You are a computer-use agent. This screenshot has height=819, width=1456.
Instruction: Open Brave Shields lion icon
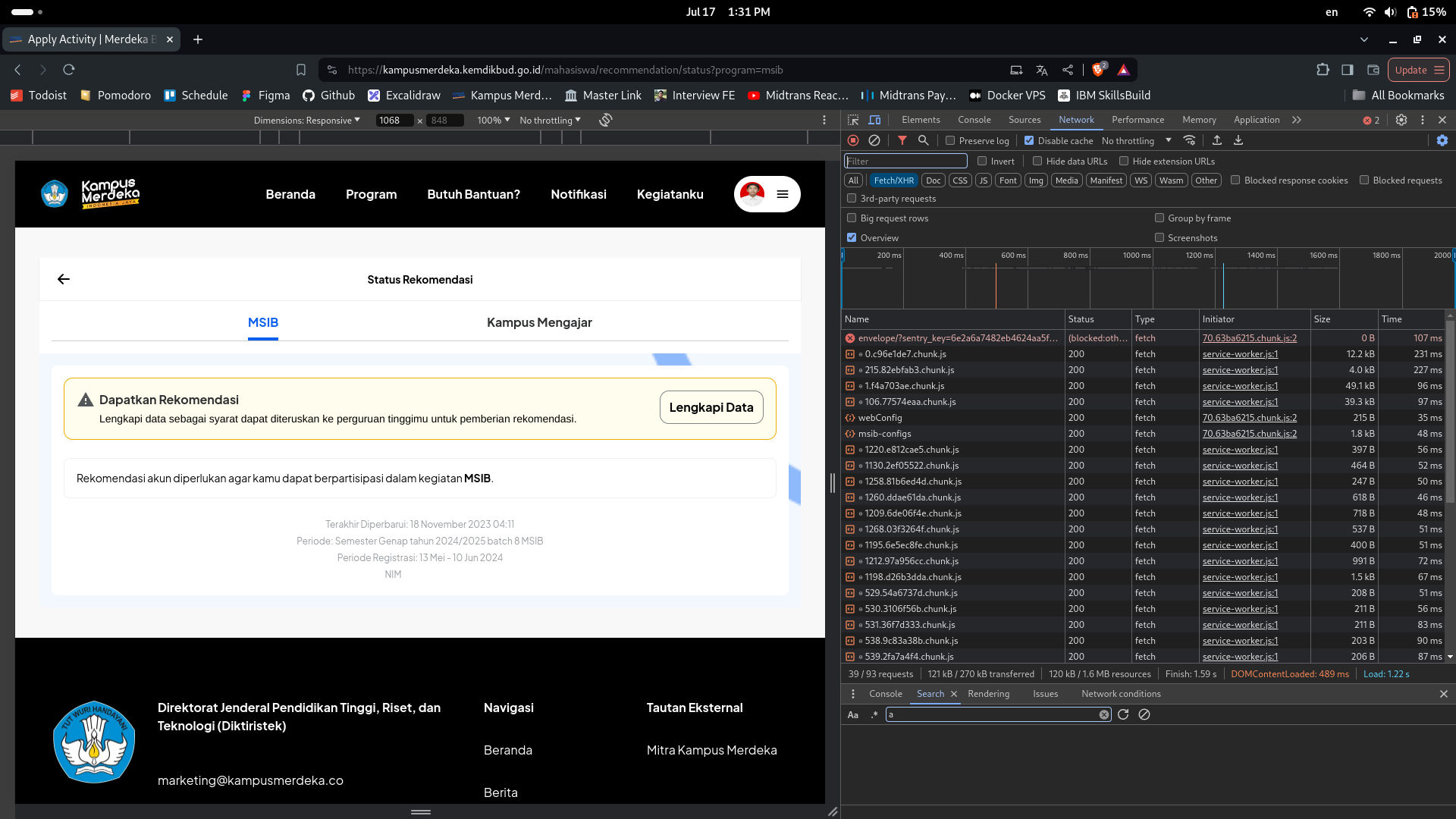coord(1098,70)
